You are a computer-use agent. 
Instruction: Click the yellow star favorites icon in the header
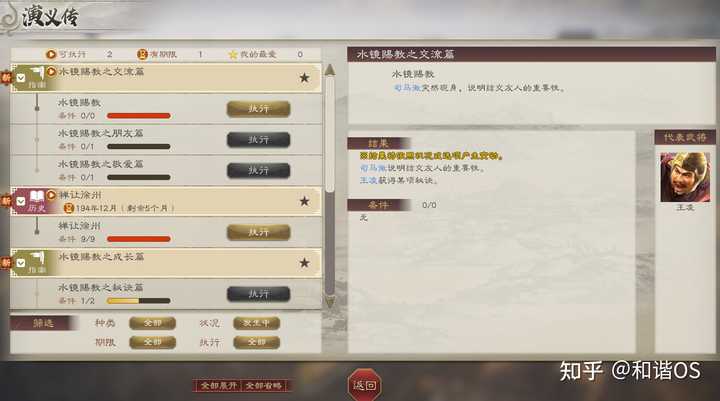[233, 54]
